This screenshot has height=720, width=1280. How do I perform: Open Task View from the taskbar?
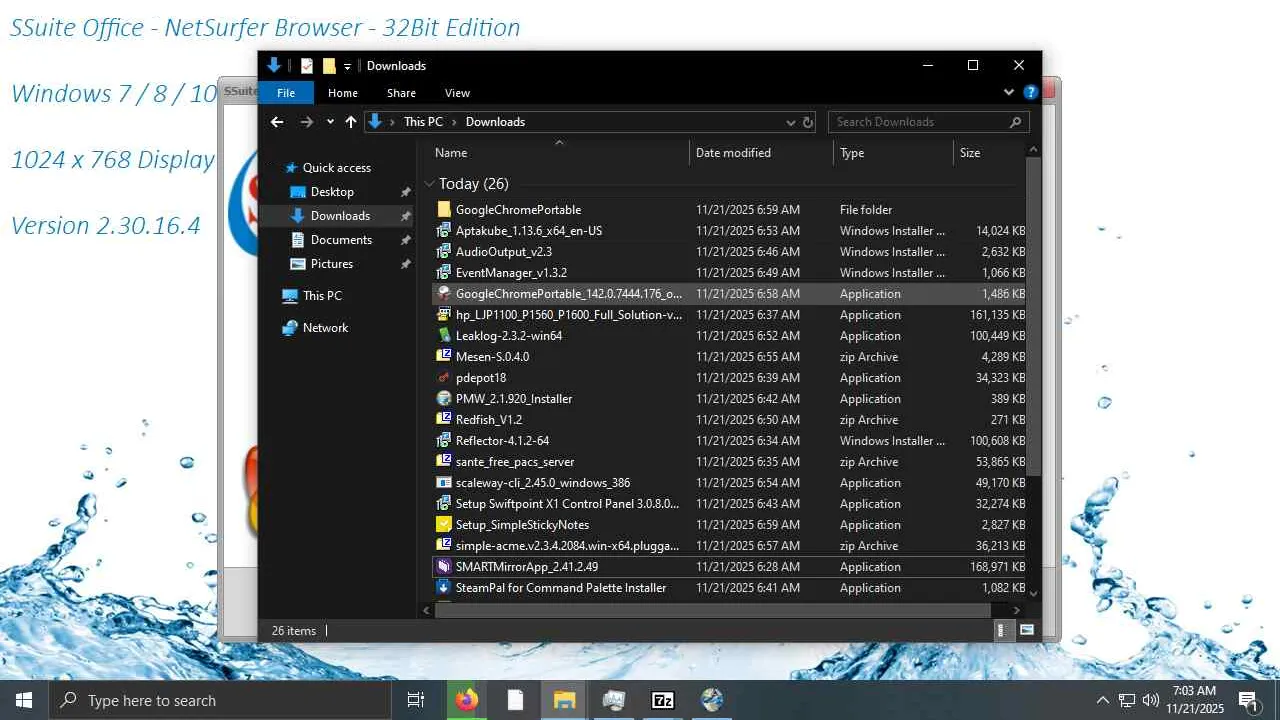coord(416,700)
